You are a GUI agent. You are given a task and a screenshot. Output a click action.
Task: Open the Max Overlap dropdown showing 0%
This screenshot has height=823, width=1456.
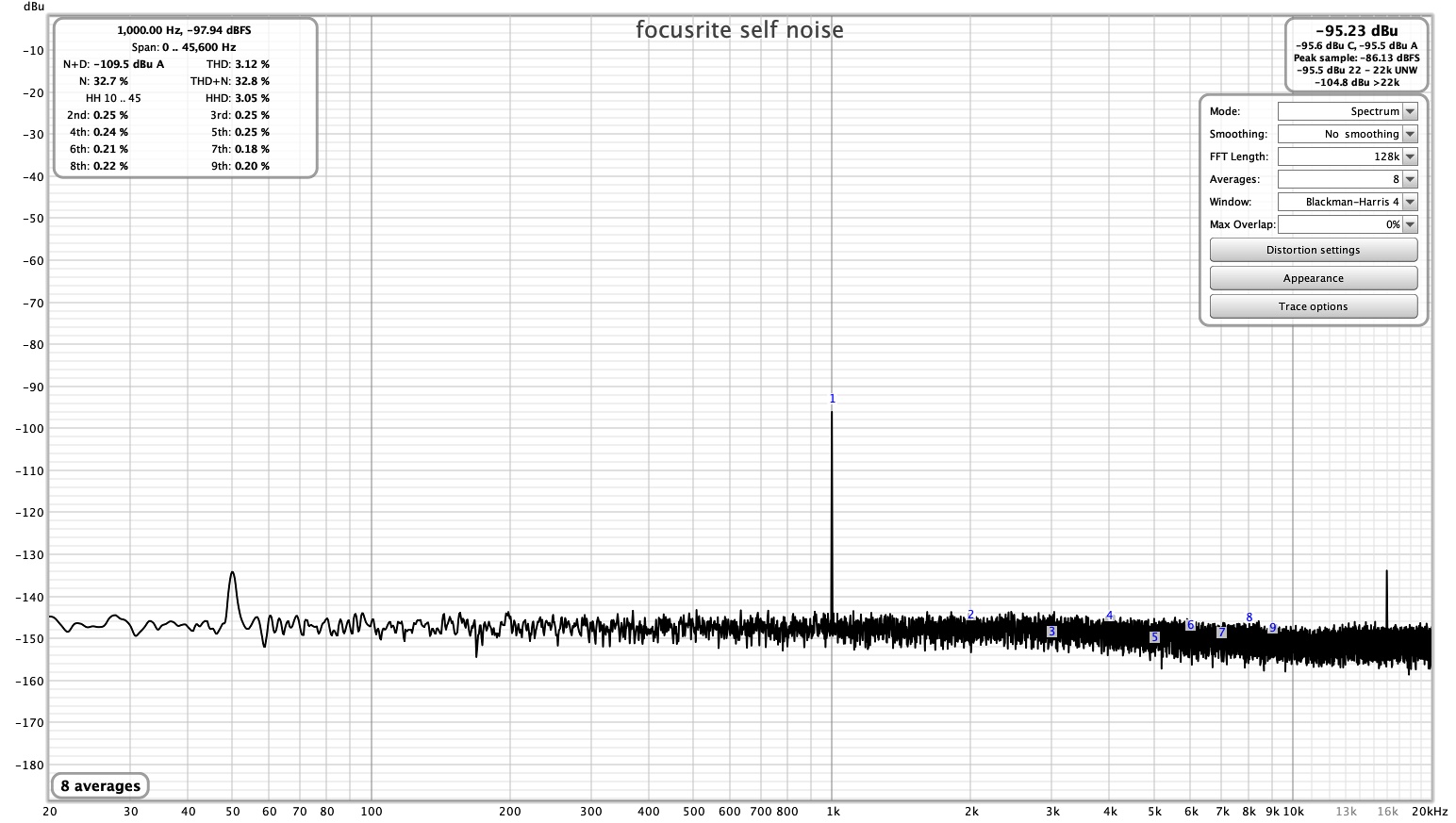(x=1348, y=224)
